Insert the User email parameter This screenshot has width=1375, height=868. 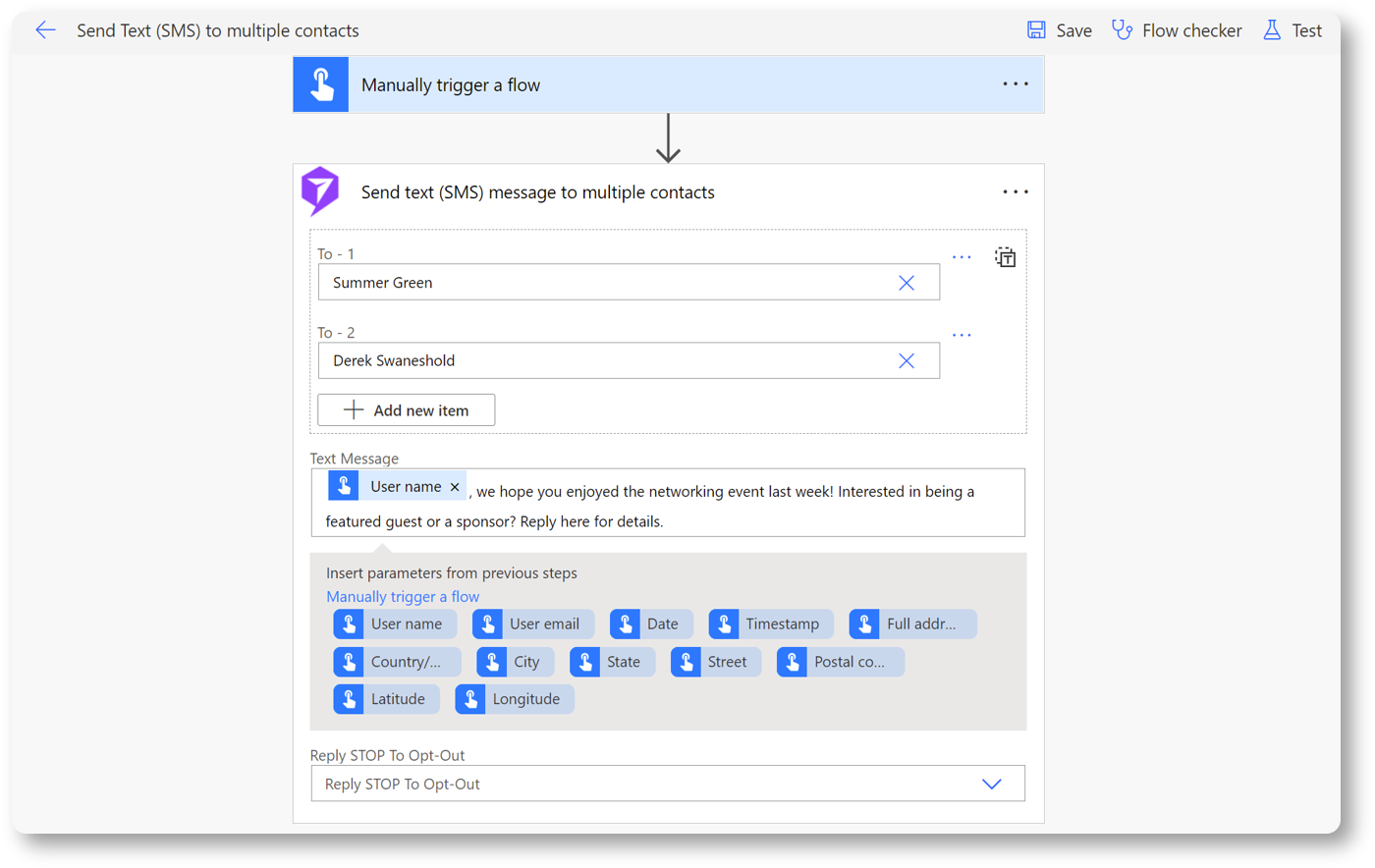point(533,624)
